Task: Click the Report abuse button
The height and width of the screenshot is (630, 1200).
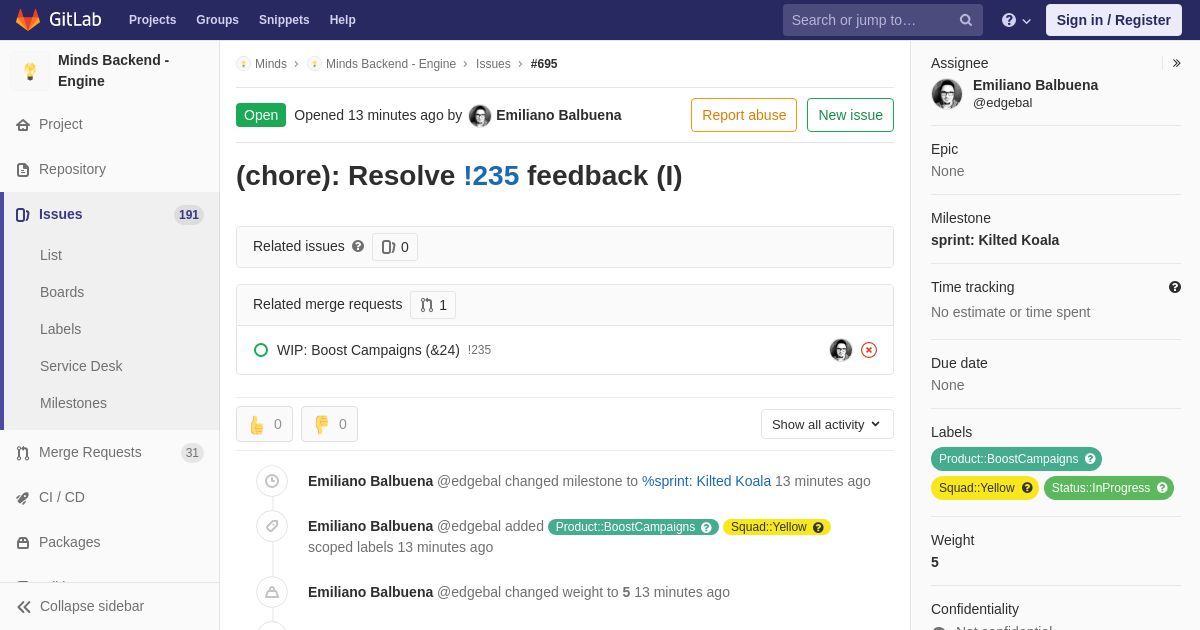Action: (744, 115)
